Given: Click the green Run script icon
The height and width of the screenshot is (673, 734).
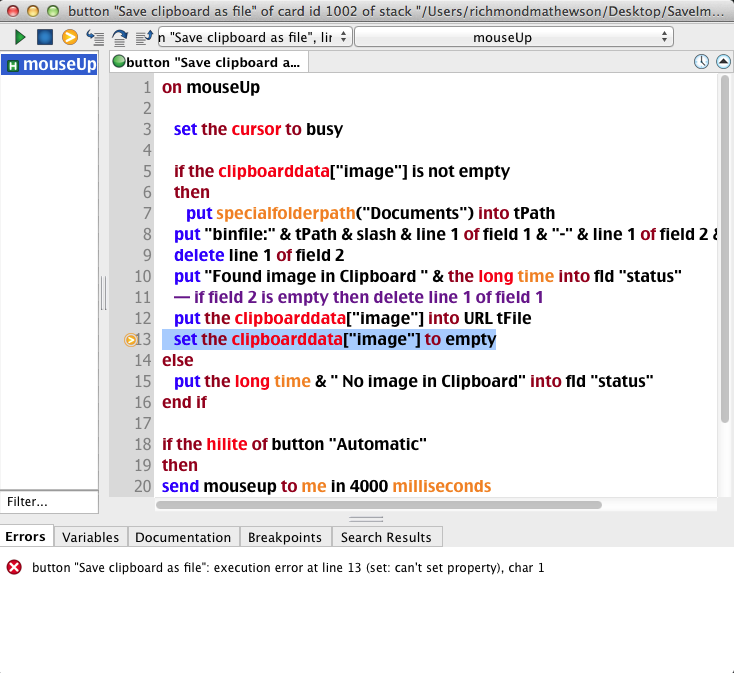Looking at the screenshot, I should [x=20, y=37].
